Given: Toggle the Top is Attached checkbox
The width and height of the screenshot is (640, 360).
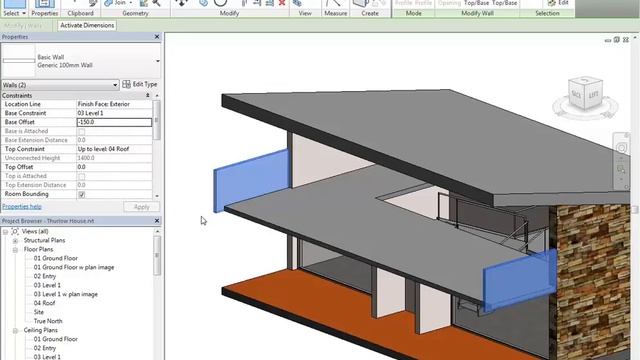Looking at the screenshot, I should click(x=82, y=177).
